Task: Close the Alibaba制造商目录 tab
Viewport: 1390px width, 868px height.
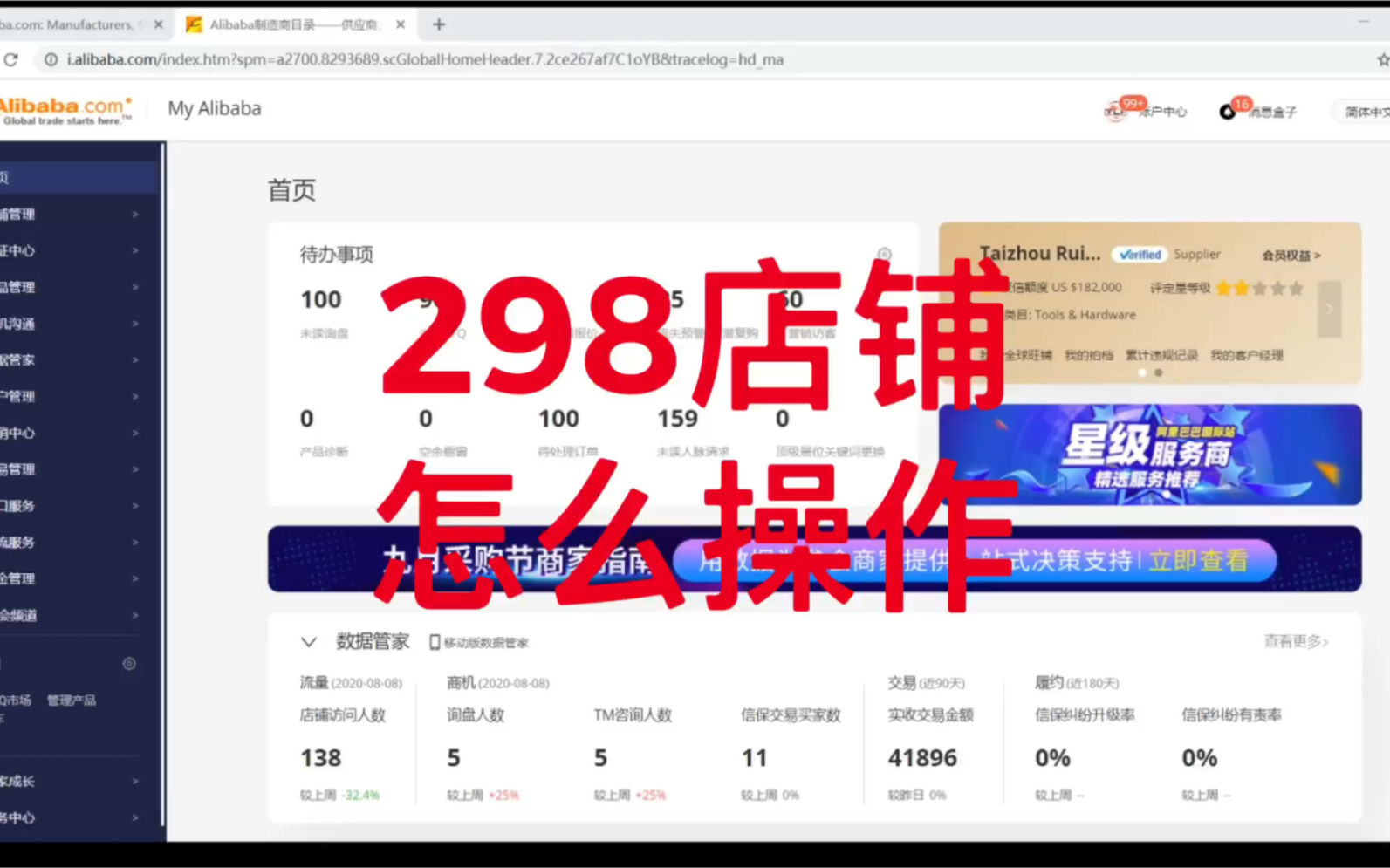Action: click(401, 24)
